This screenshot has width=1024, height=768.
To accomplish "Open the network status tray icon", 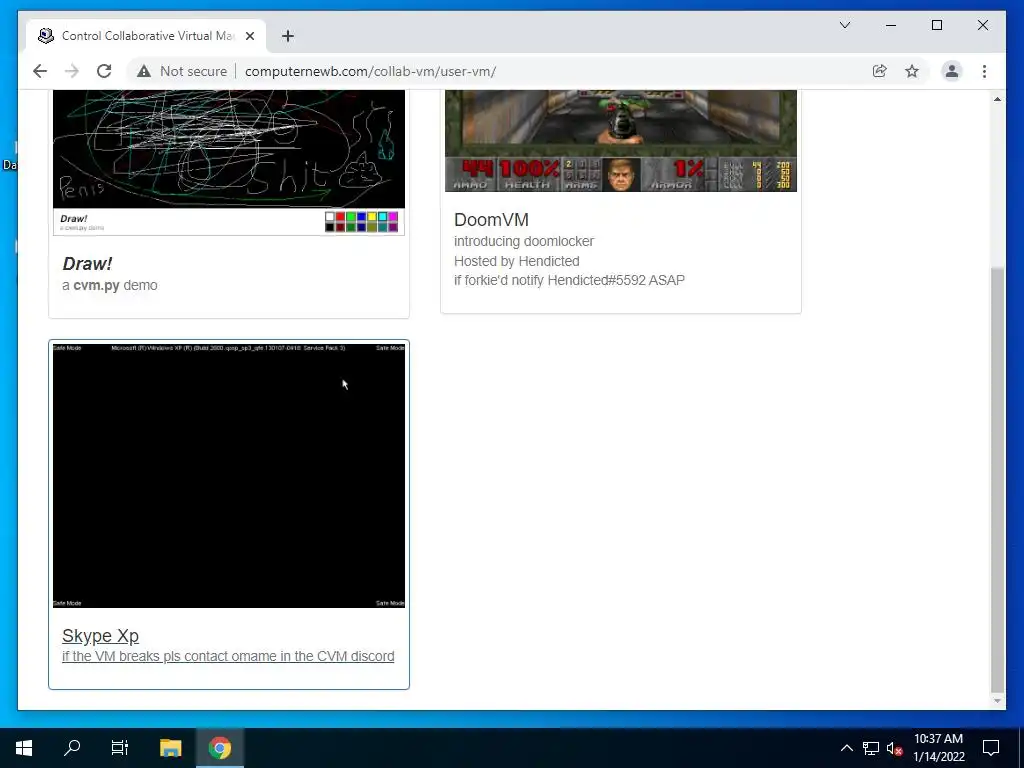I will pos(871,748).
